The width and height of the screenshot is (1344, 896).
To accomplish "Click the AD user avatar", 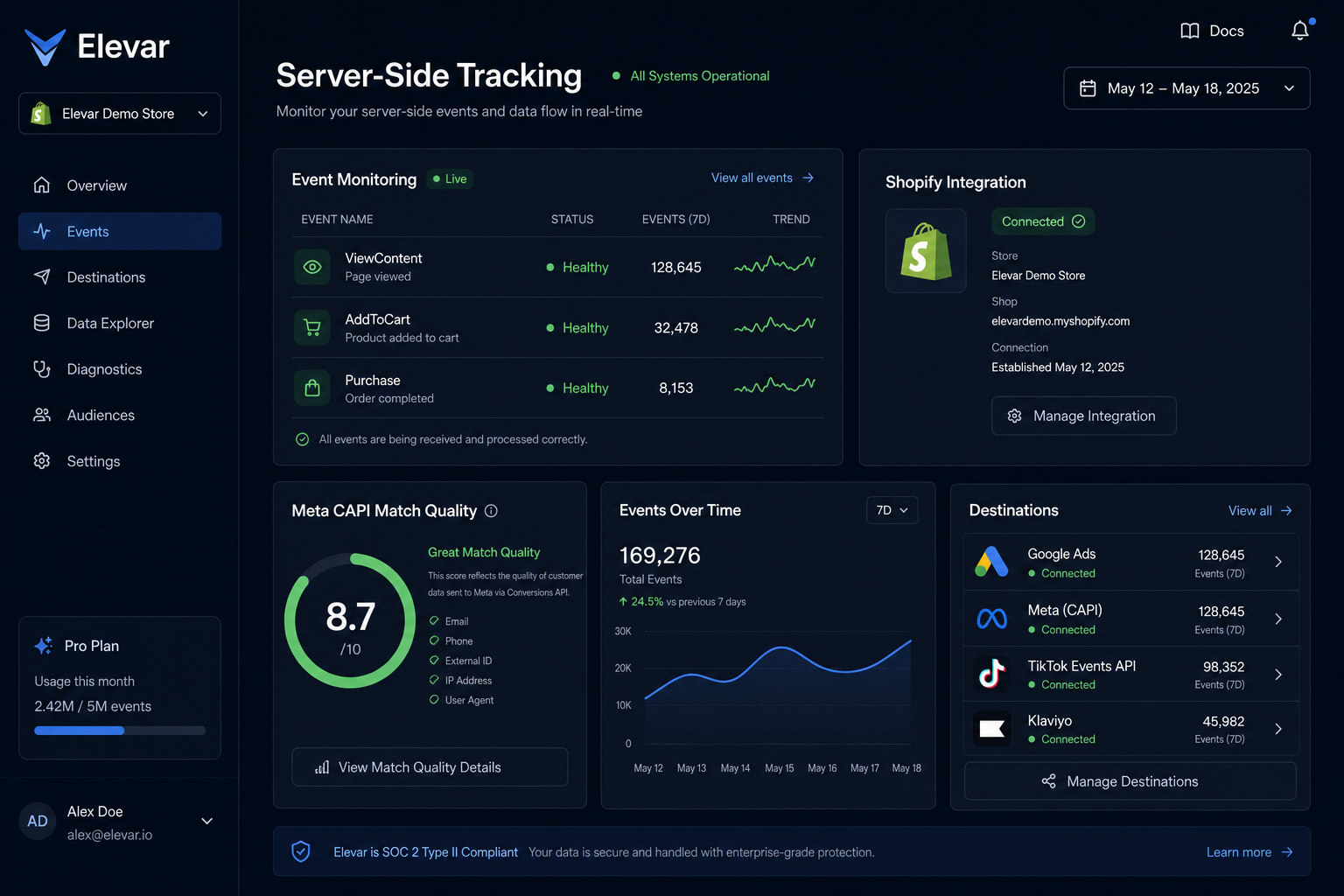I will click(38, 822).
